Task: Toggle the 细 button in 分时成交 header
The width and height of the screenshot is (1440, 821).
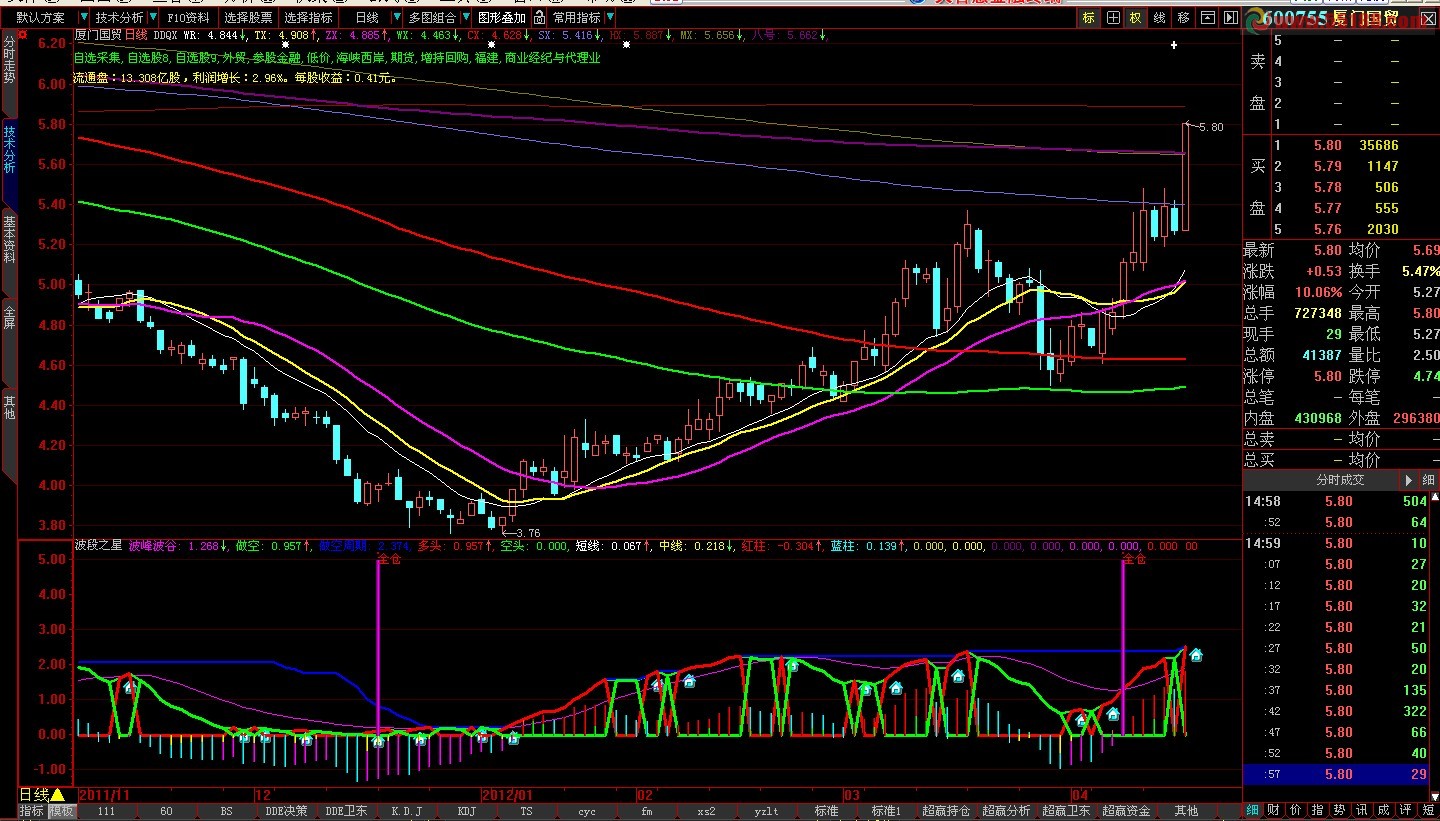Action: [x=1428, y=480]
